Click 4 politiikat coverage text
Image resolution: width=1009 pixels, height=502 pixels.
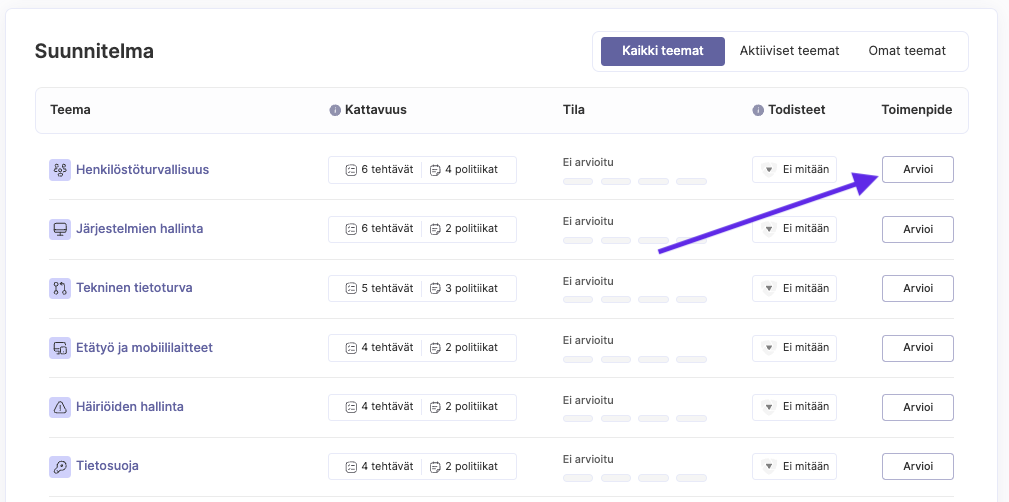pyautogui.click(x=472, y=170)
